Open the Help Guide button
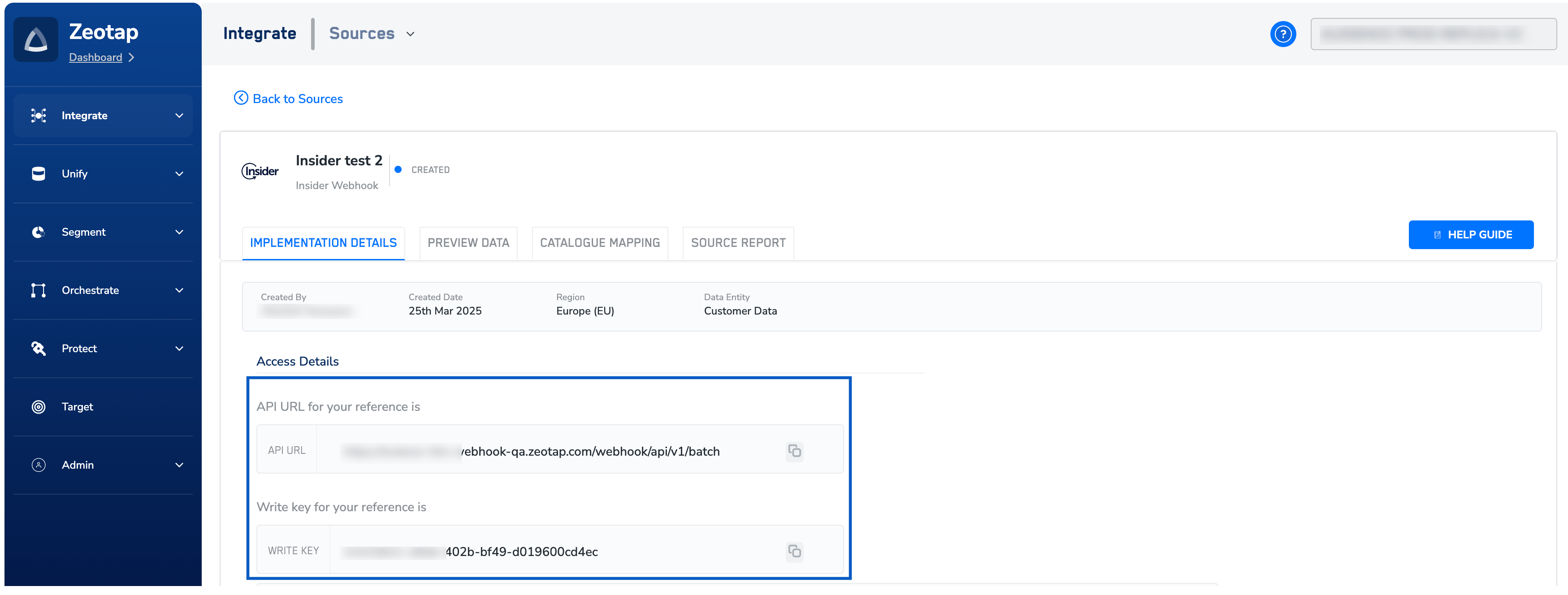Screen dimensions: 1568x595 (1471, 235)
